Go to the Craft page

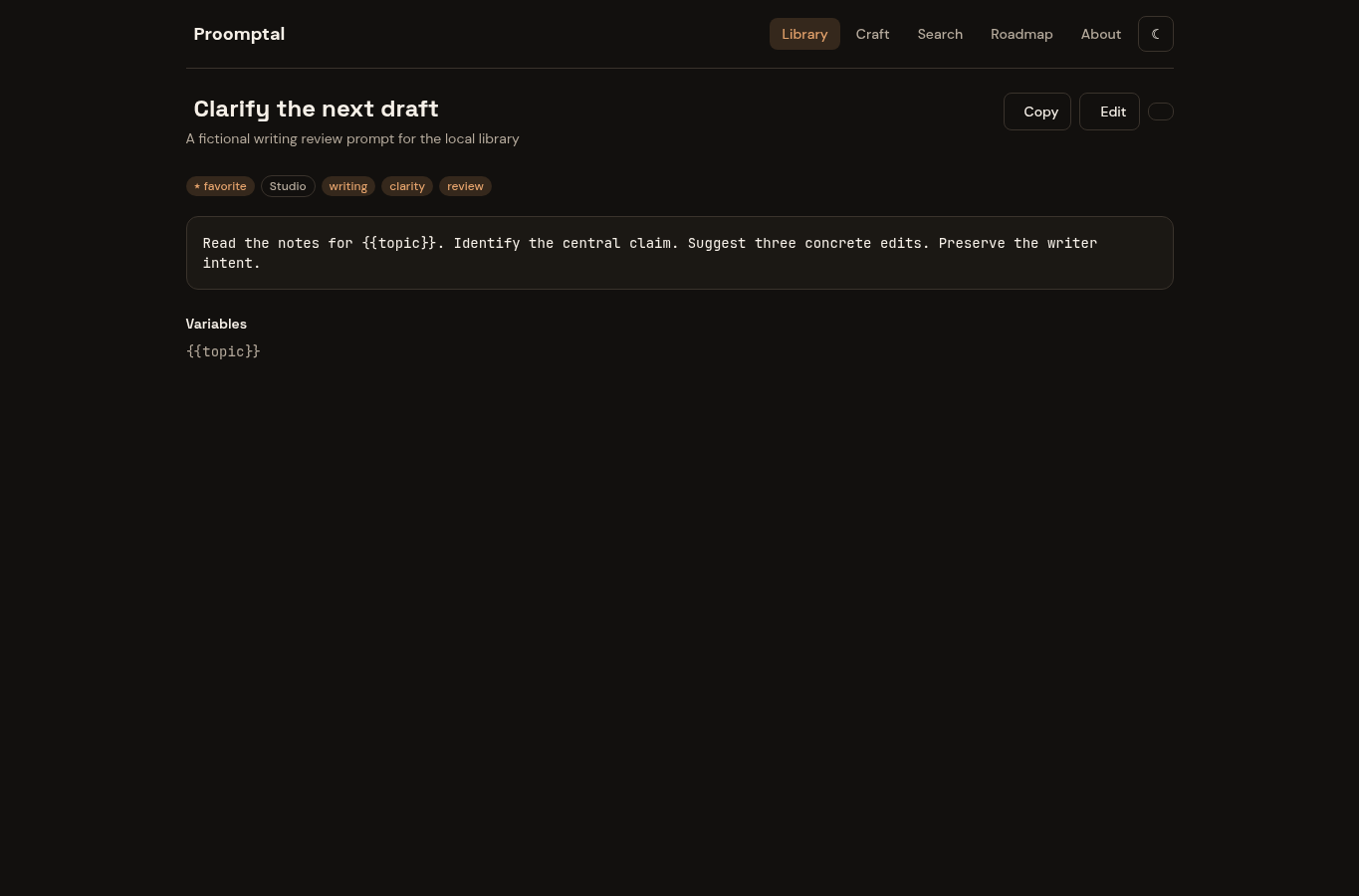(x=872, y=34)
